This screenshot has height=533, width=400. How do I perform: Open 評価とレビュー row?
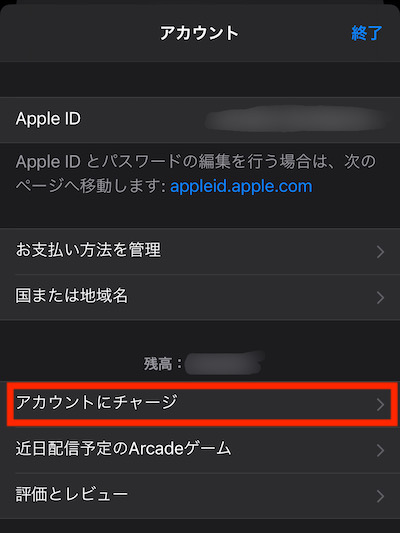200,496
